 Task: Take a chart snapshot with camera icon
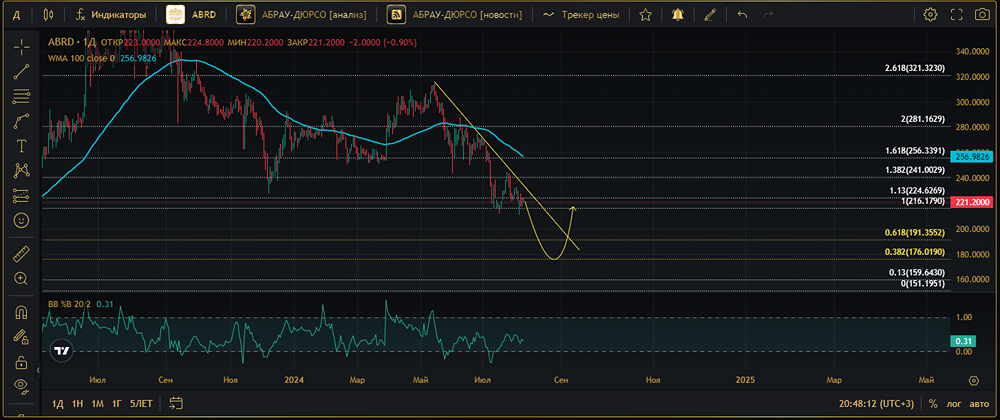click(x=982, y=15)
